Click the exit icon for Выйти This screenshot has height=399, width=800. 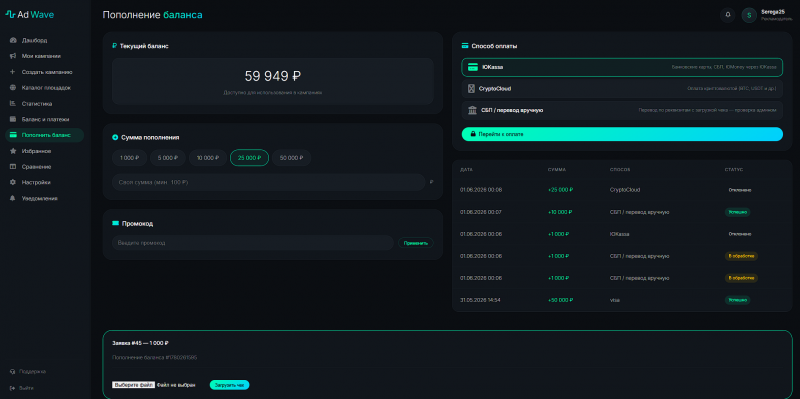pos(12,388)
